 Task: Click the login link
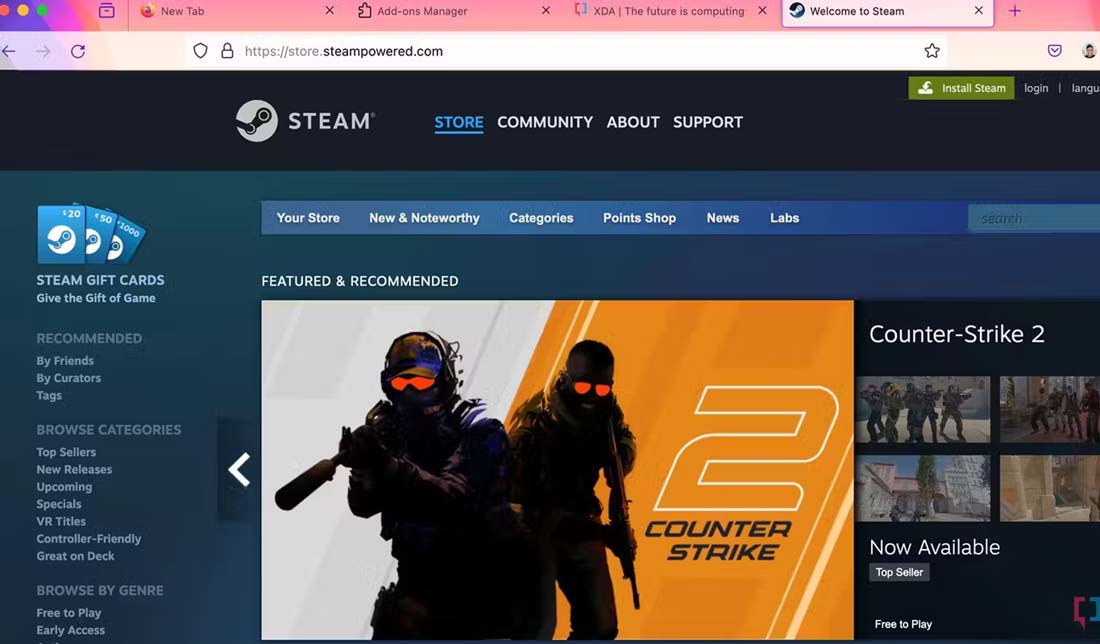[x=1036, y=88]
